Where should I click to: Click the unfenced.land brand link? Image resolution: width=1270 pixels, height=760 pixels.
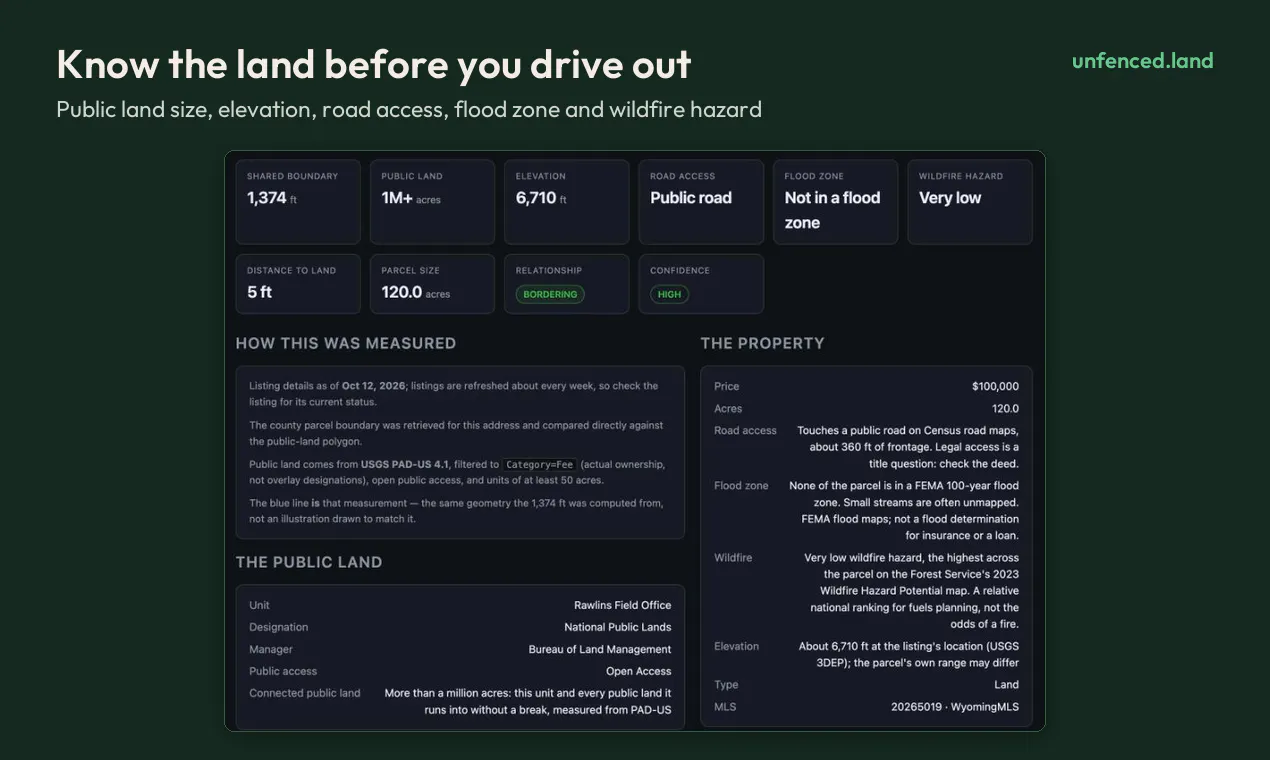(1142, 61)
